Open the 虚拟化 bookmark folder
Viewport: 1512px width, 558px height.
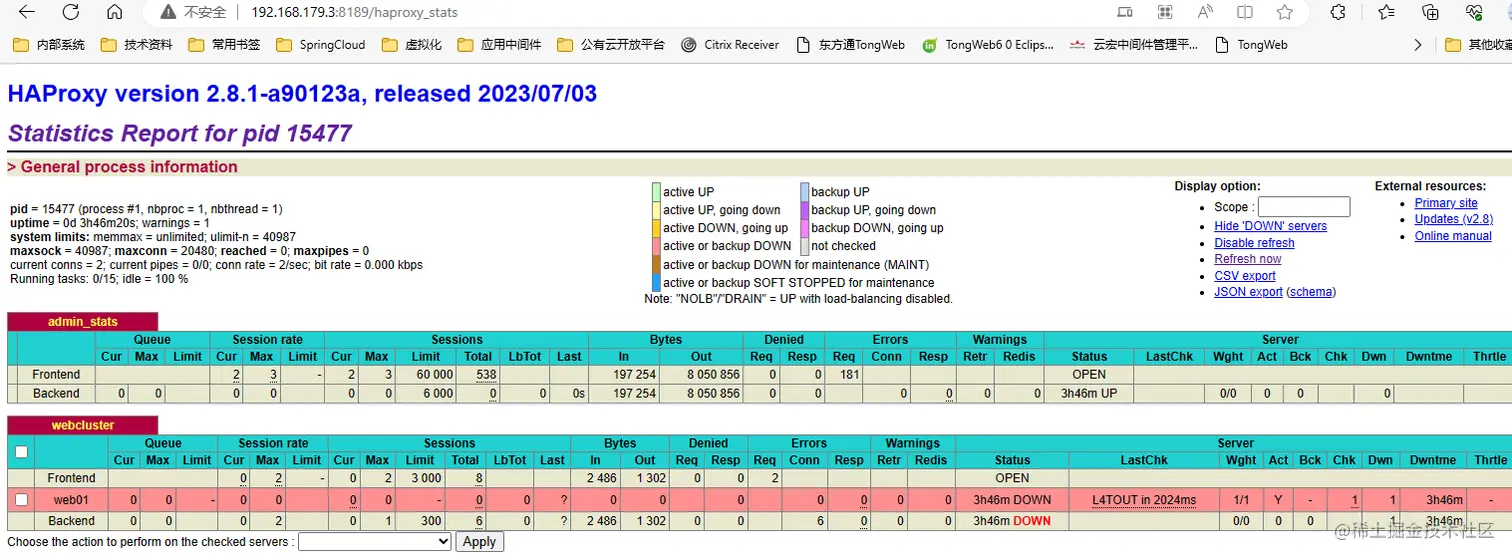pyautogui.click(x=412, y=45)
